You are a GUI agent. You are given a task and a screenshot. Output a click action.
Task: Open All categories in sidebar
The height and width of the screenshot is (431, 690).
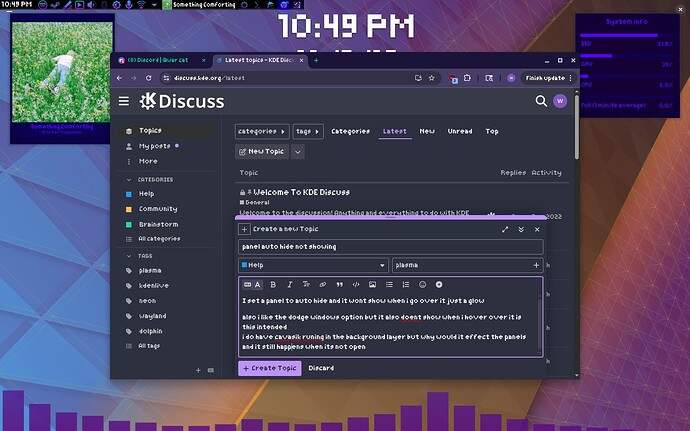pyautogui.click(x=159, y=239)
